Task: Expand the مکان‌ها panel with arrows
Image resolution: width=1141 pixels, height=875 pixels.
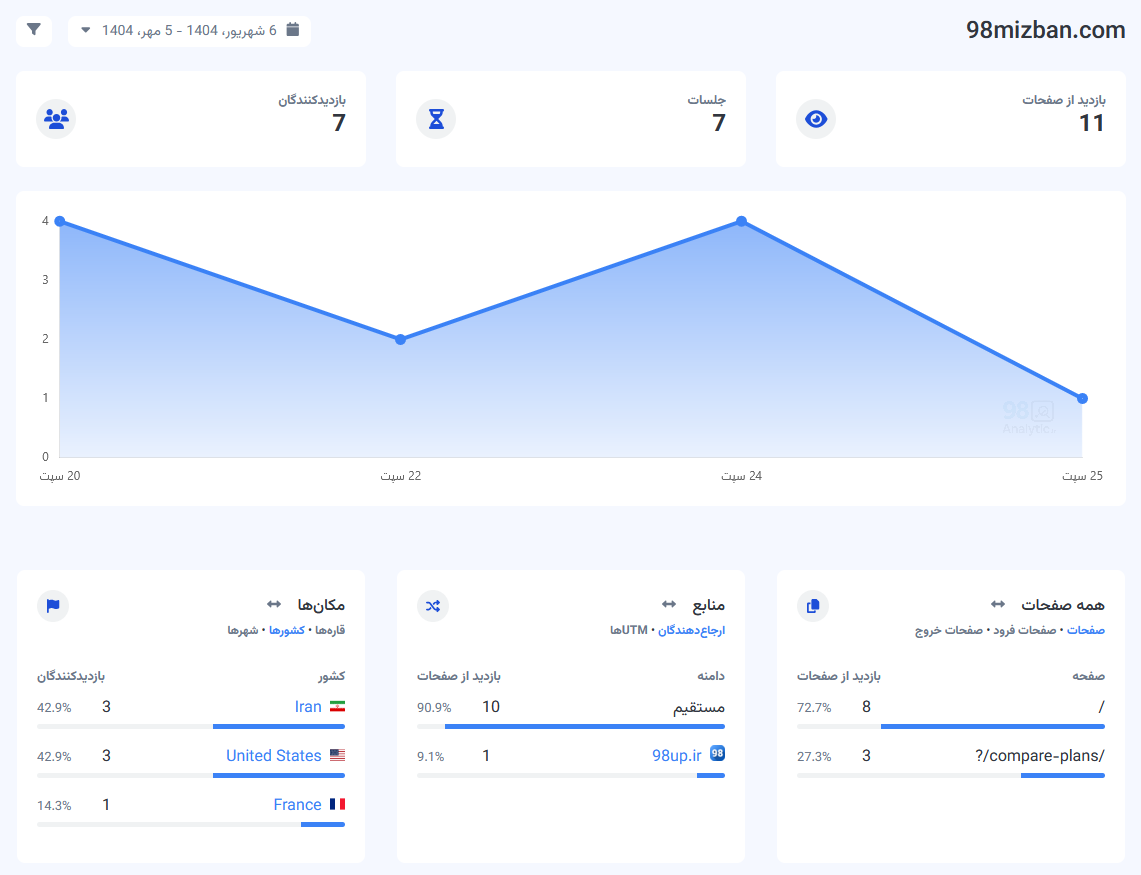Action: pos(274,605)
